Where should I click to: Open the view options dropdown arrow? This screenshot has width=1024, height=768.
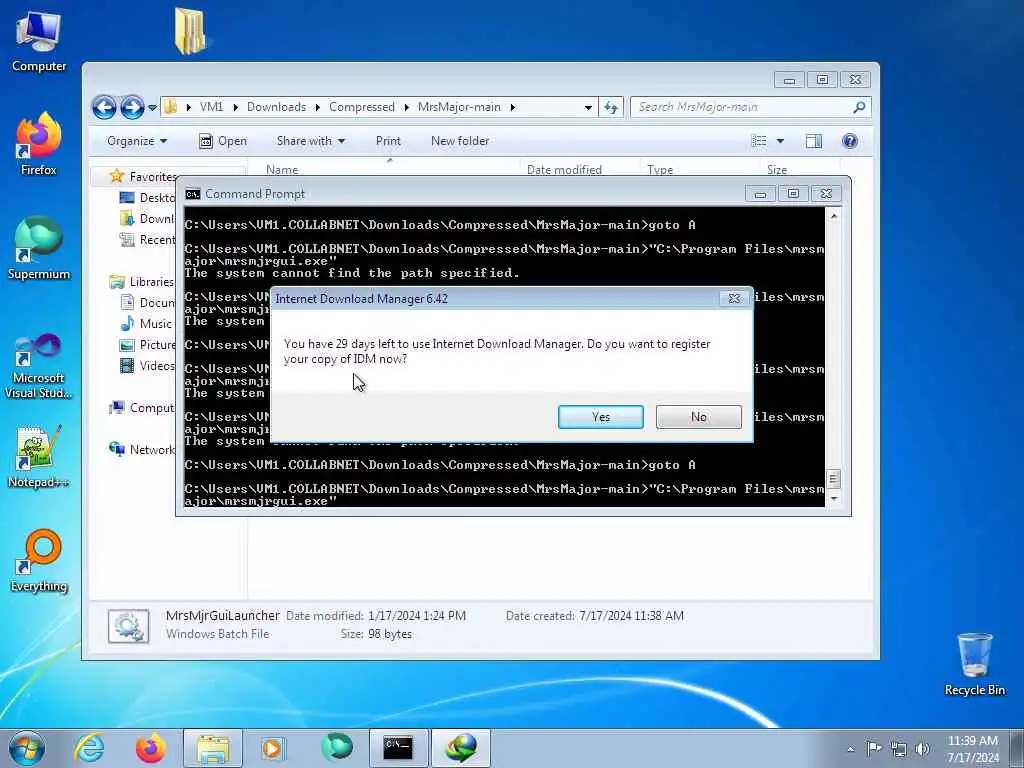point(780,141)
